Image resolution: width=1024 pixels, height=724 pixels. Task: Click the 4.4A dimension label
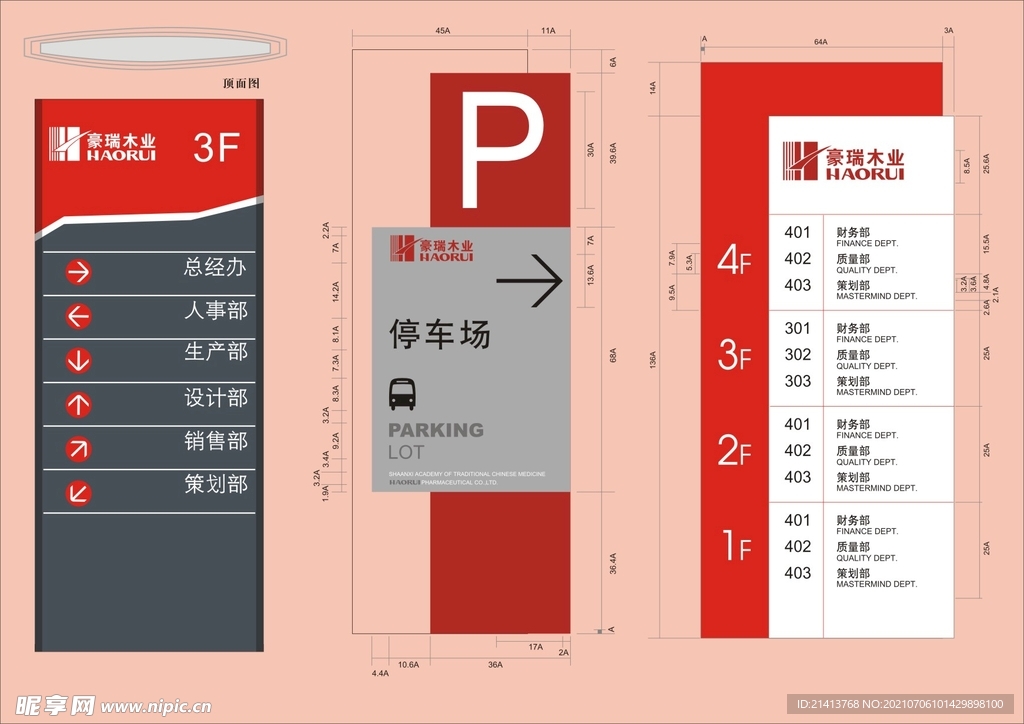(380, 673)
